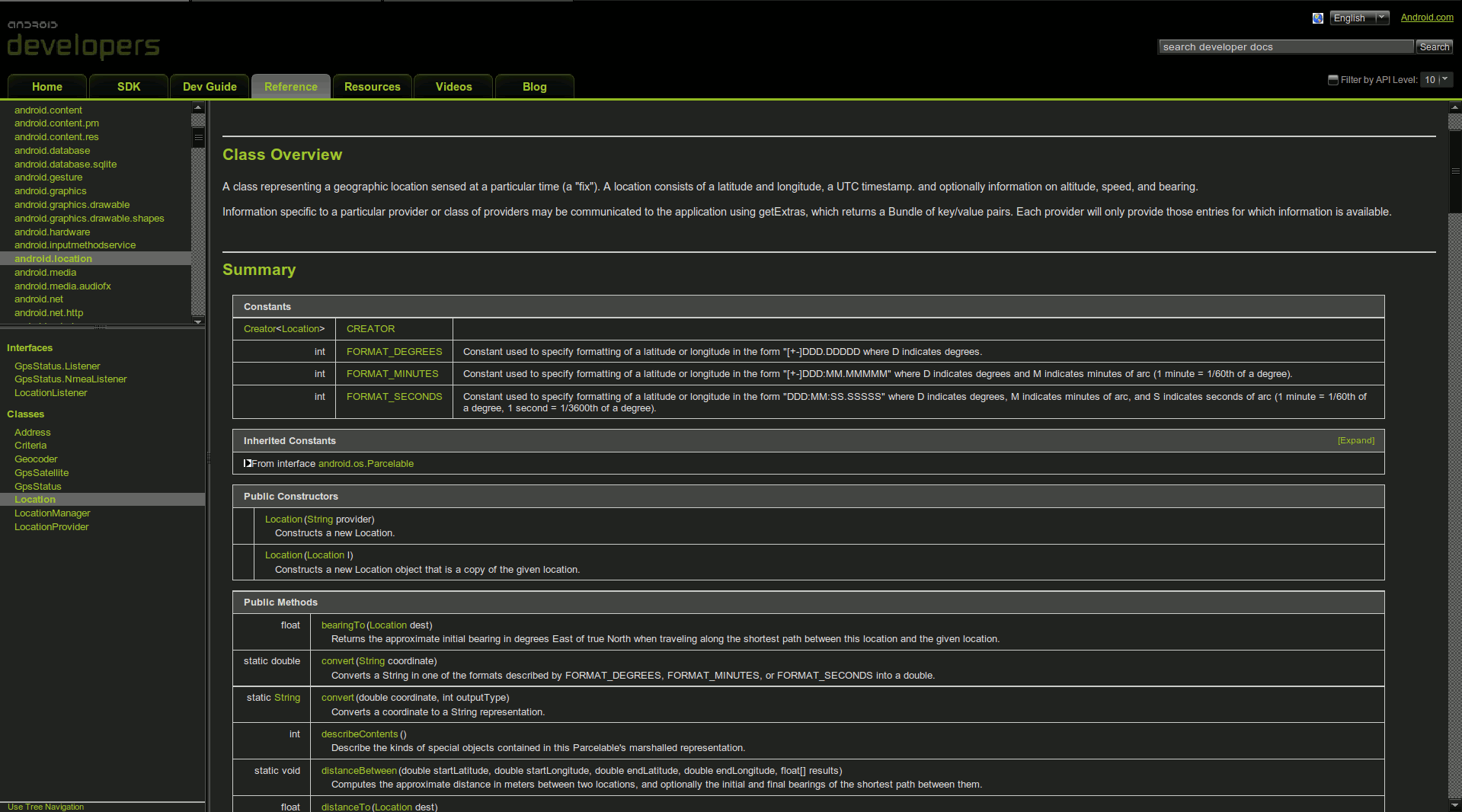1462x812 pixels.
Task: Open the Geocoder class
Action: [36, 459]
